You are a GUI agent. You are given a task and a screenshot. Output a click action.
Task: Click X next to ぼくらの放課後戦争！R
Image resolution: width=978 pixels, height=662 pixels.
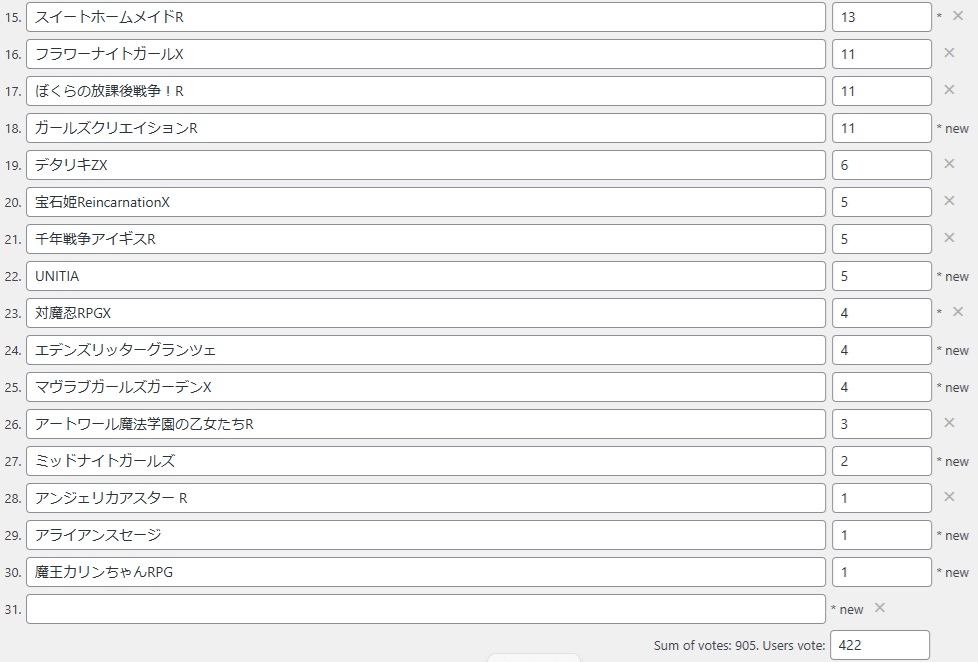(x=949, y=90)
